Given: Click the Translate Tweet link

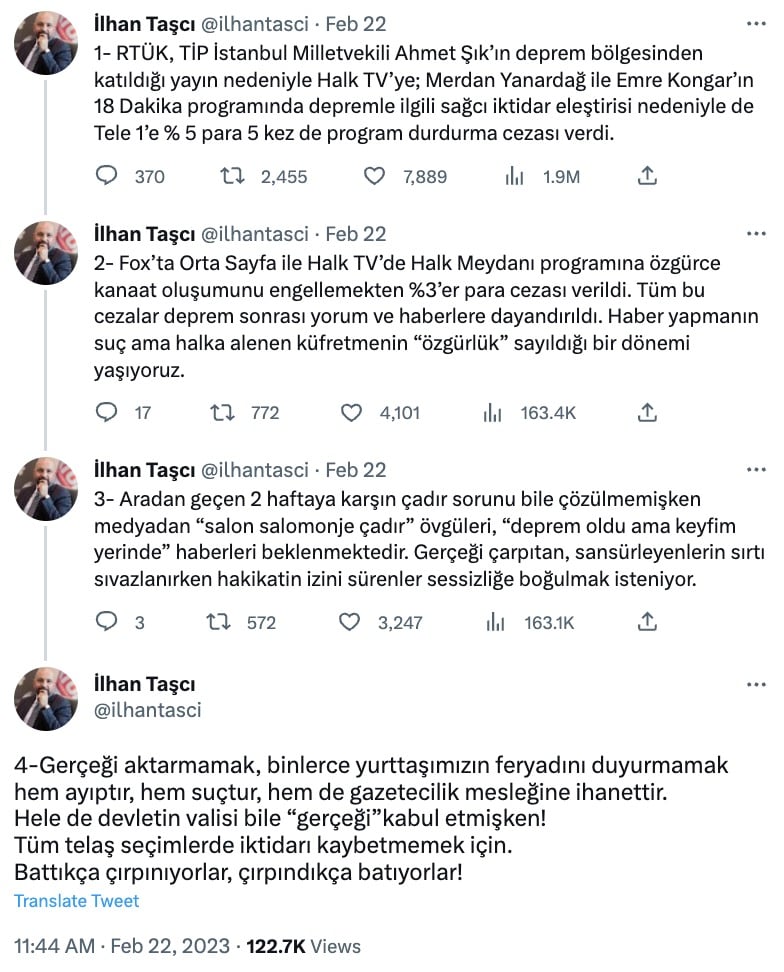Looking at the screenshot, I should [x=76, y=901].
